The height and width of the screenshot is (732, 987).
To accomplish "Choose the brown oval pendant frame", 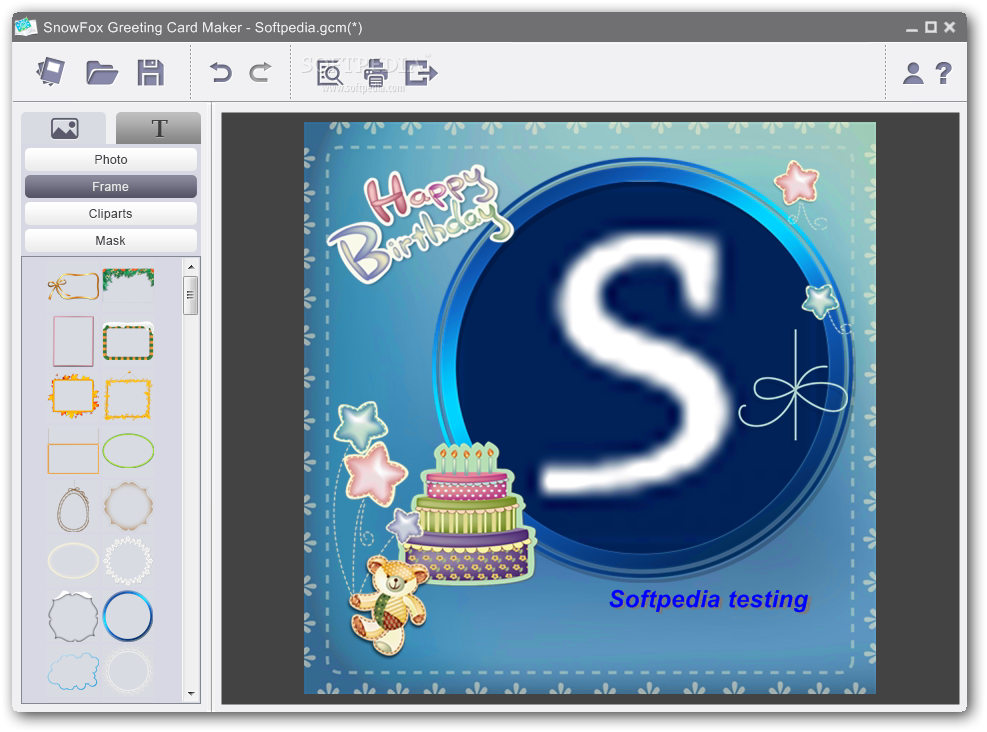I will 74,508.
